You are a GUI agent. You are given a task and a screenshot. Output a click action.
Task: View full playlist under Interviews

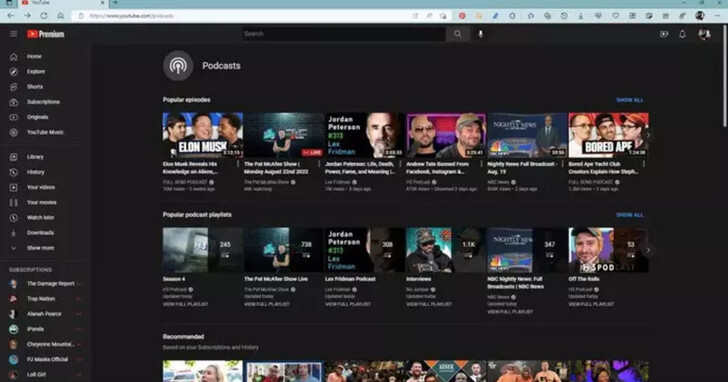(429, 304)
